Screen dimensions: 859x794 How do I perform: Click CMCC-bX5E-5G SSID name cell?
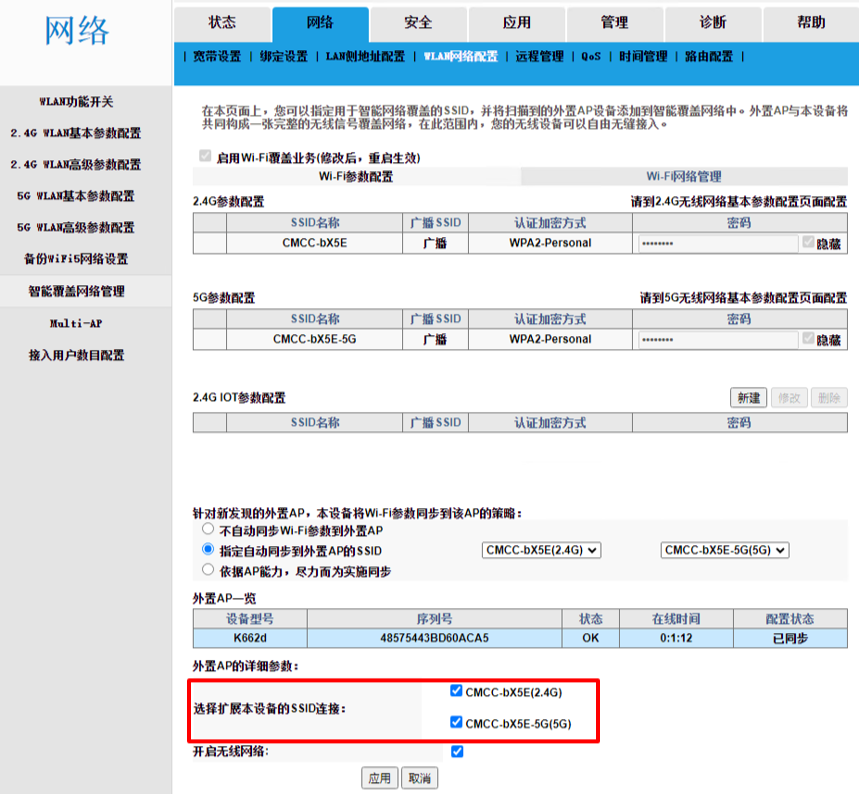(314, 339)
